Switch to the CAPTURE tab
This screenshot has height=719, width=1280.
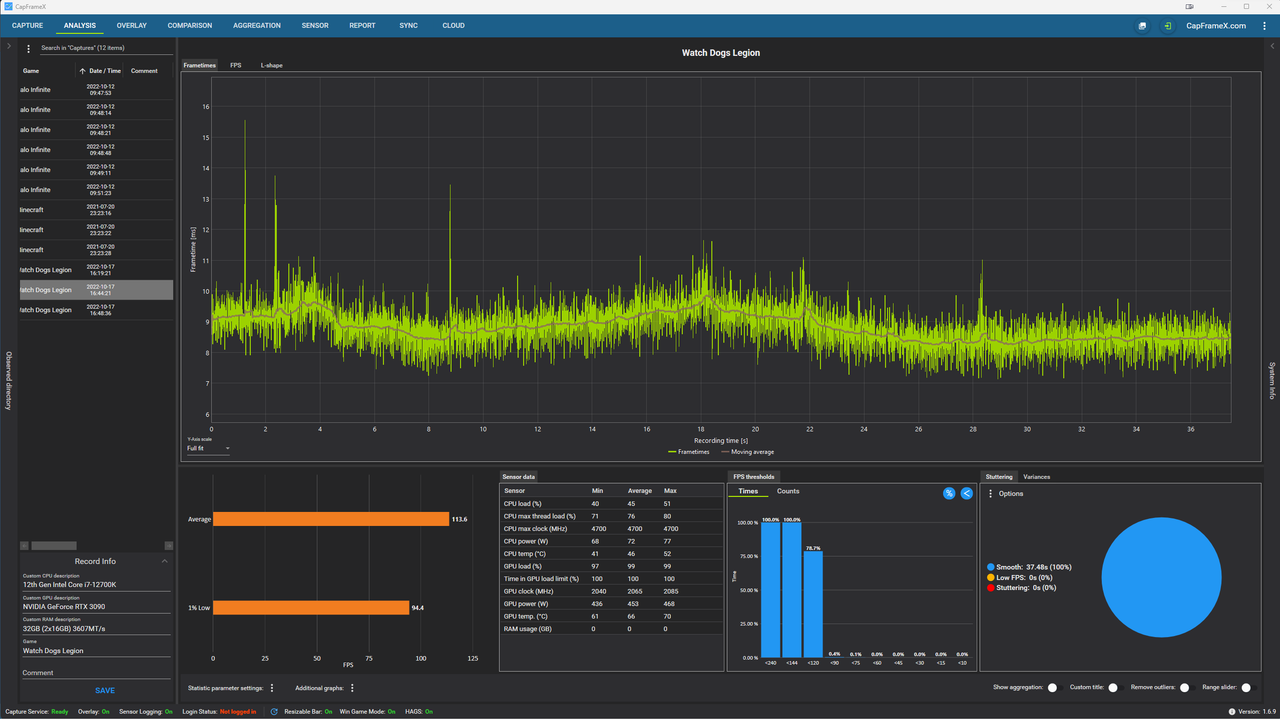tap(28, 26)
